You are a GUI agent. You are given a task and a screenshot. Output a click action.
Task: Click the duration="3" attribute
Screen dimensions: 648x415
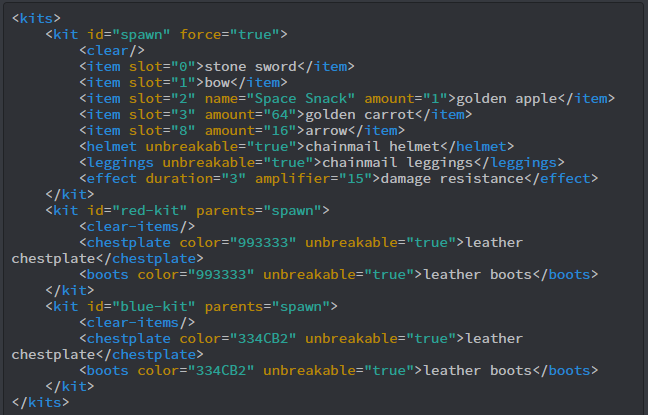click(195, 179)
